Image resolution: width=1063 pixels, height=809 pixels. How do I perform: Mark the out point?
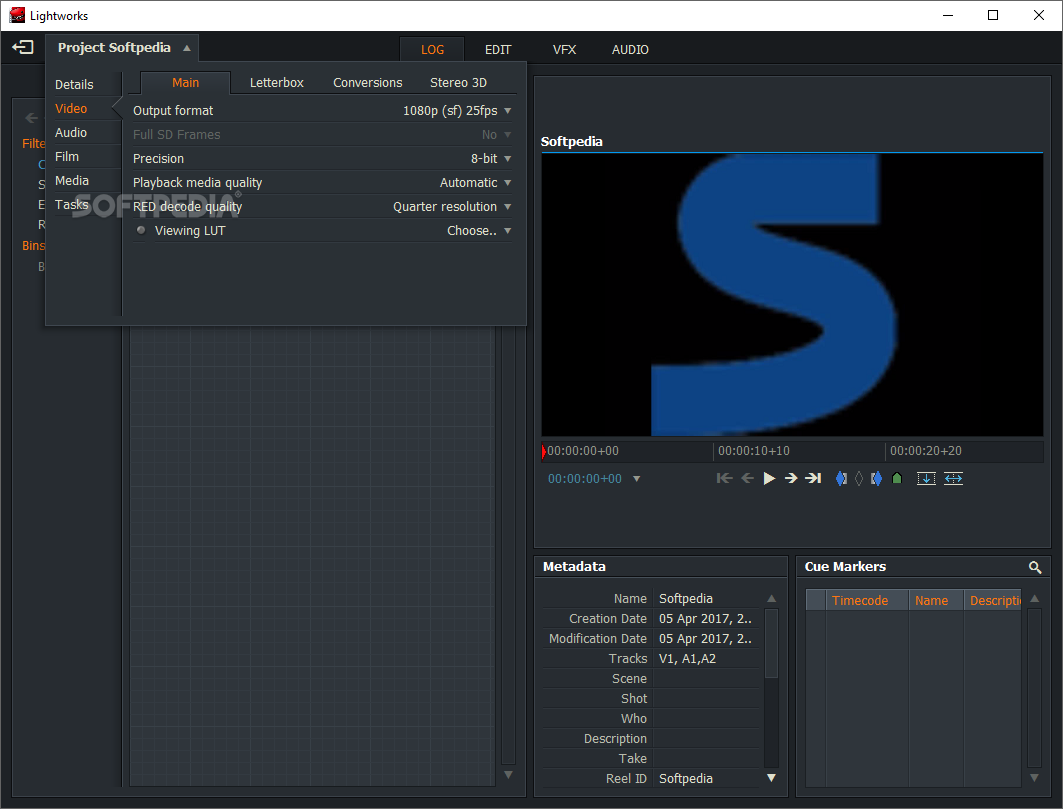(876, 478)
